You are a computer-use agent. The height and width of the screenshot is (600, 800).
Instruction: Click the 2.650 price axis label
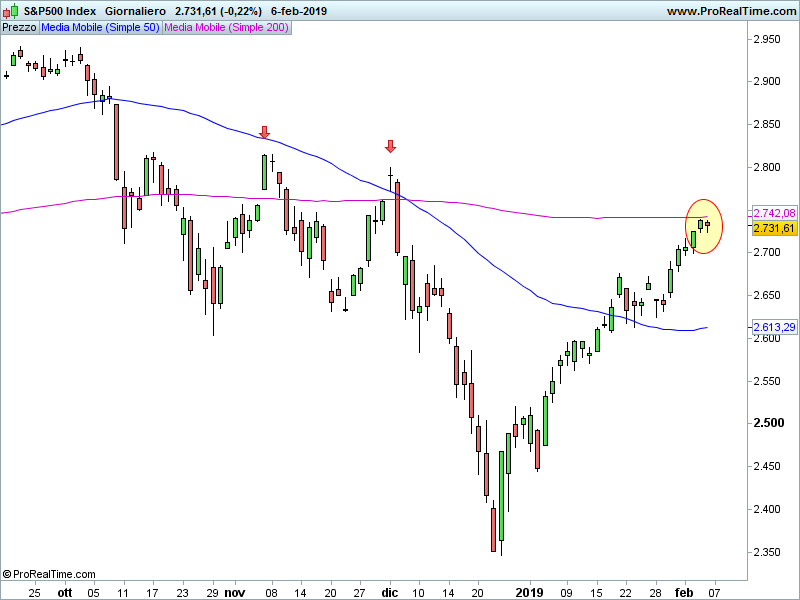767,295
